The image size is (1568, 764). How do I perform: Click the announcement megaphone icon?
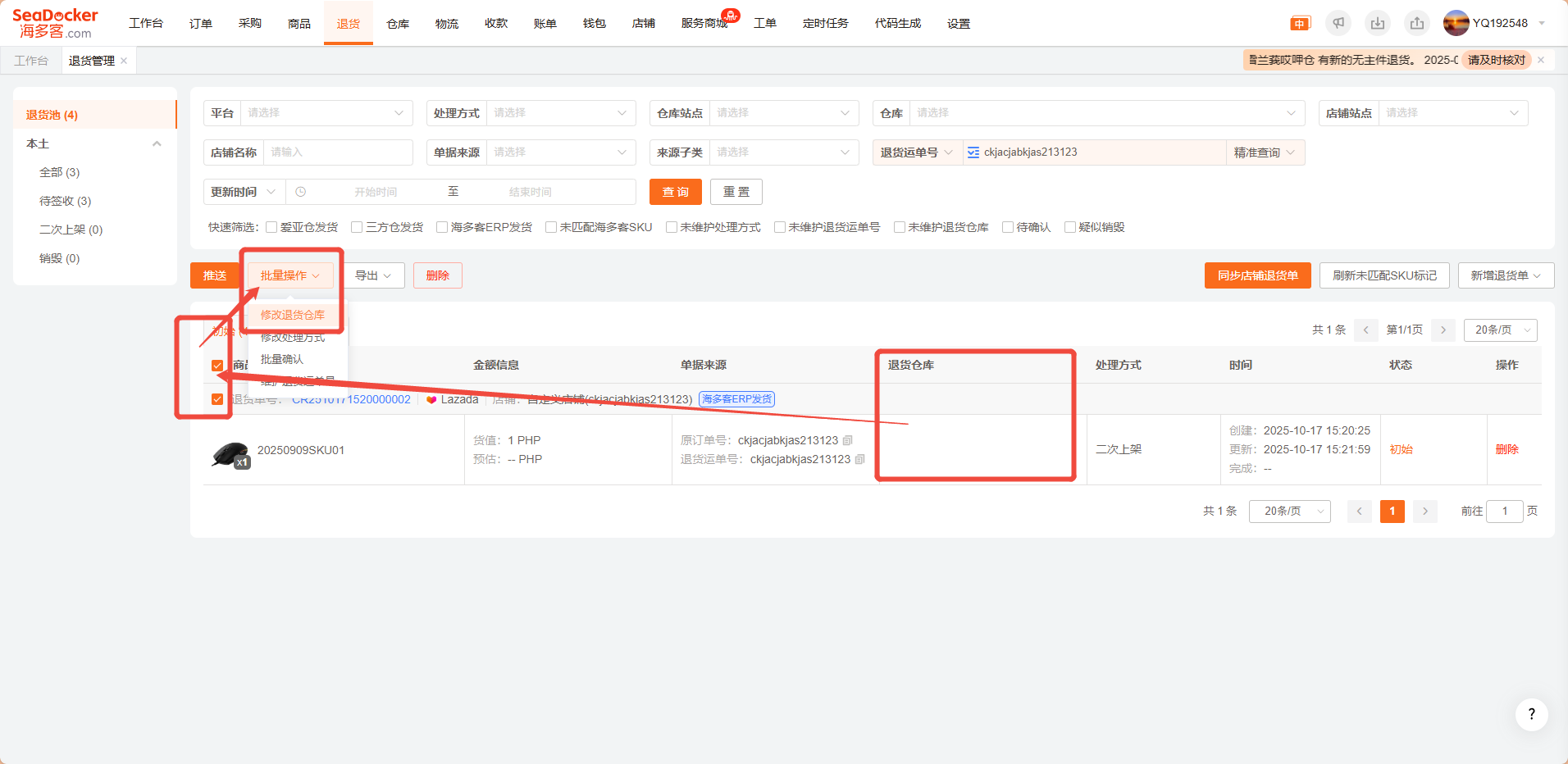1338,23
